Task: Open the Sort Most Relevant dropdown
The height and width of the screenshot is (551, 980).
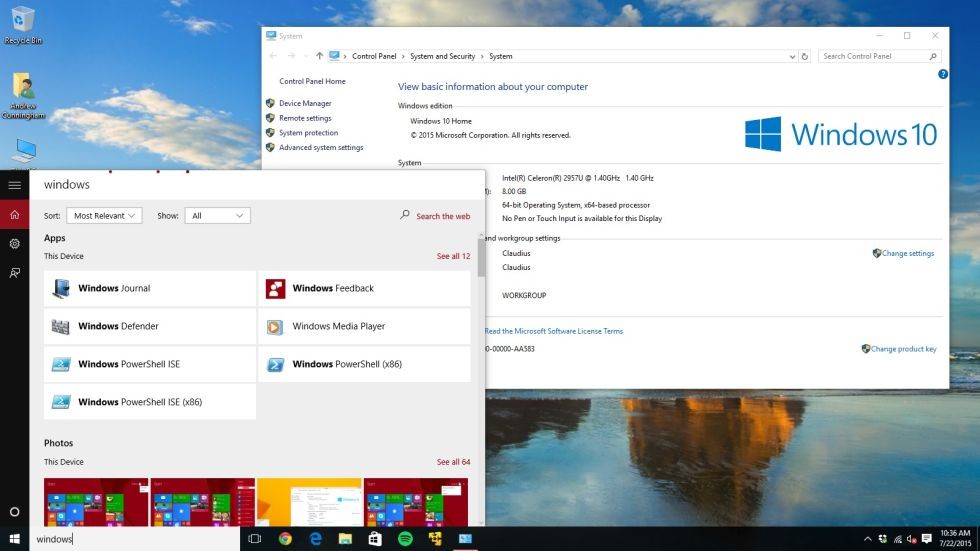Action: [x=104, y=216]
